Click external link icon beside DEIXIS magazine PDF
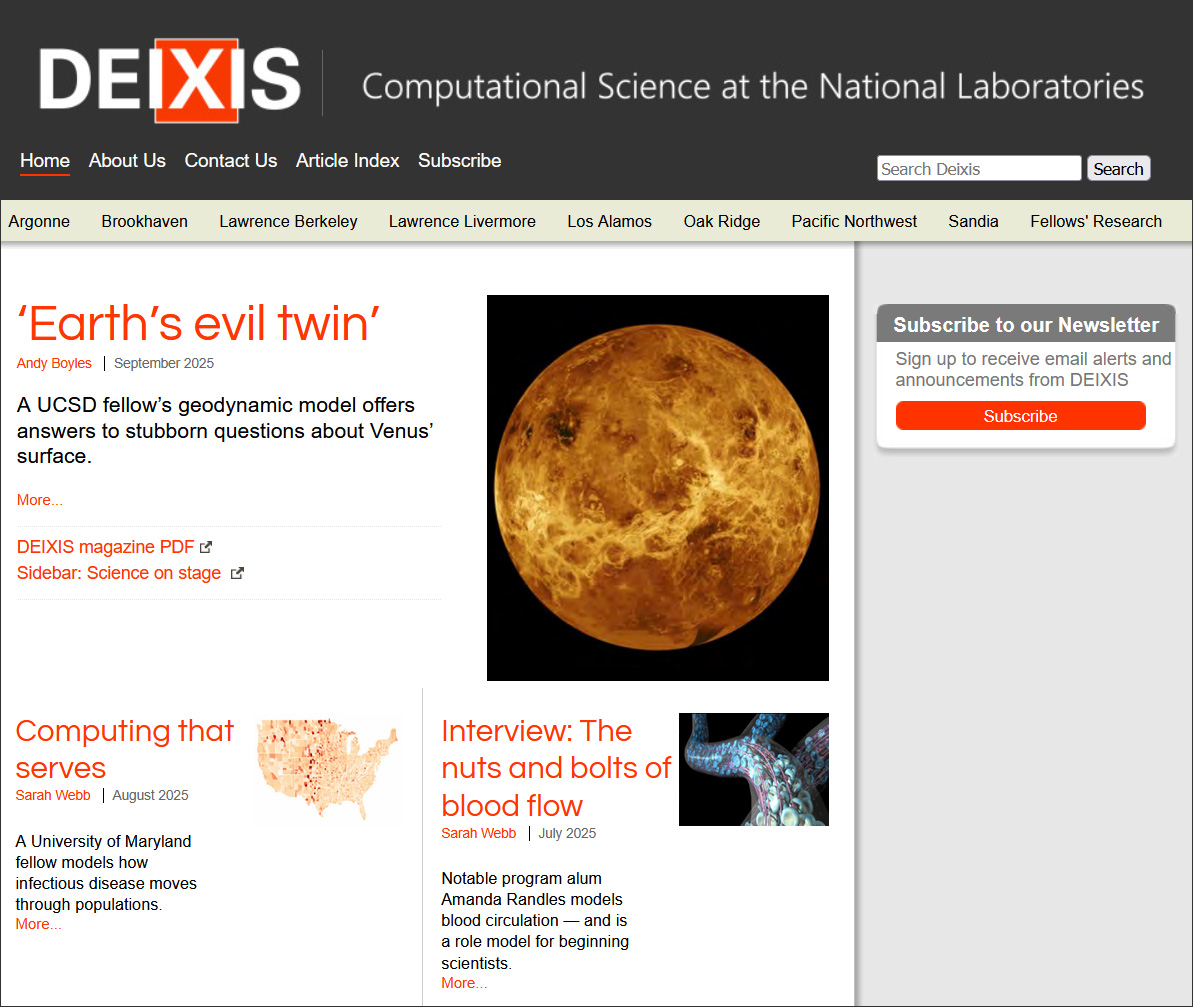Image resolution: width=1193 pixels, height=1007 pixels. pos(206,547)
